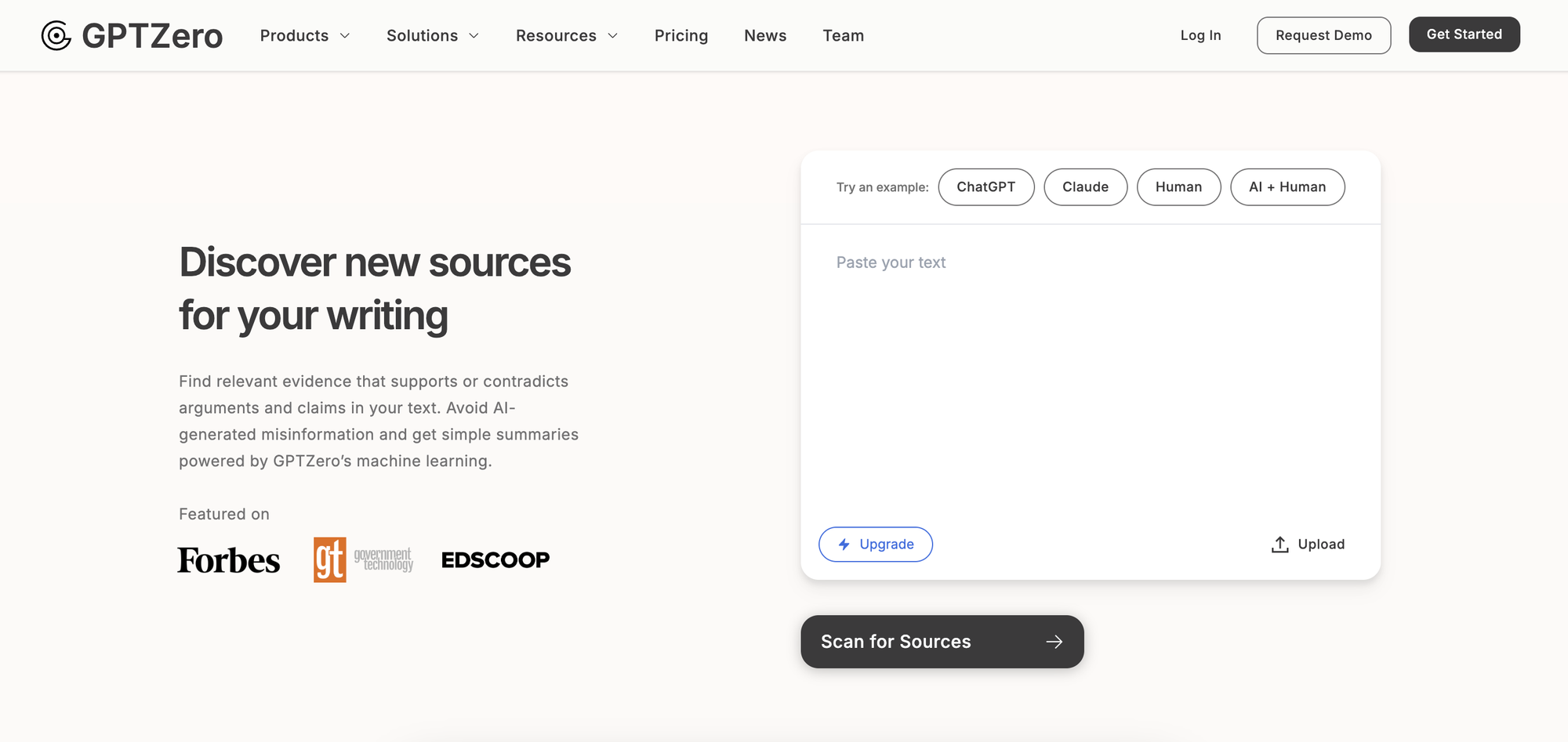The width and height of the screenshot is (1568, 742).
Task: Open the News page
Action: (765, 36)
